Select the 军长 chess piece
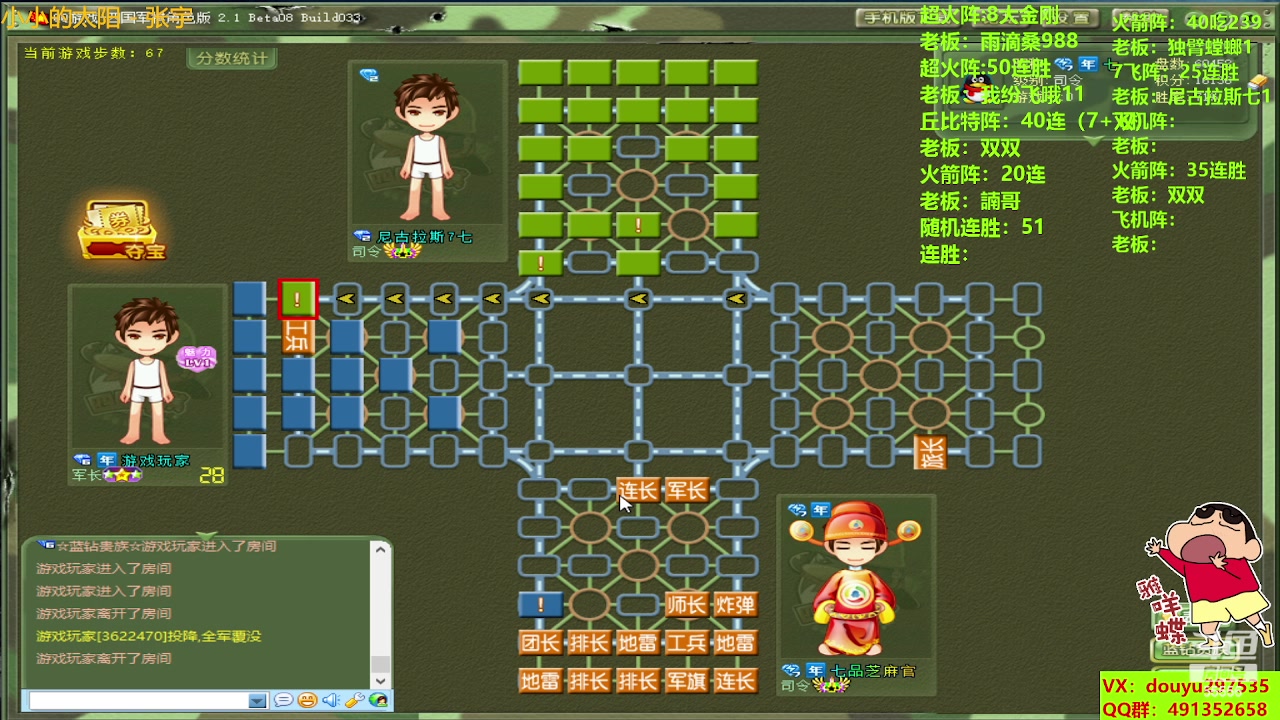 (x=687, y=490)
